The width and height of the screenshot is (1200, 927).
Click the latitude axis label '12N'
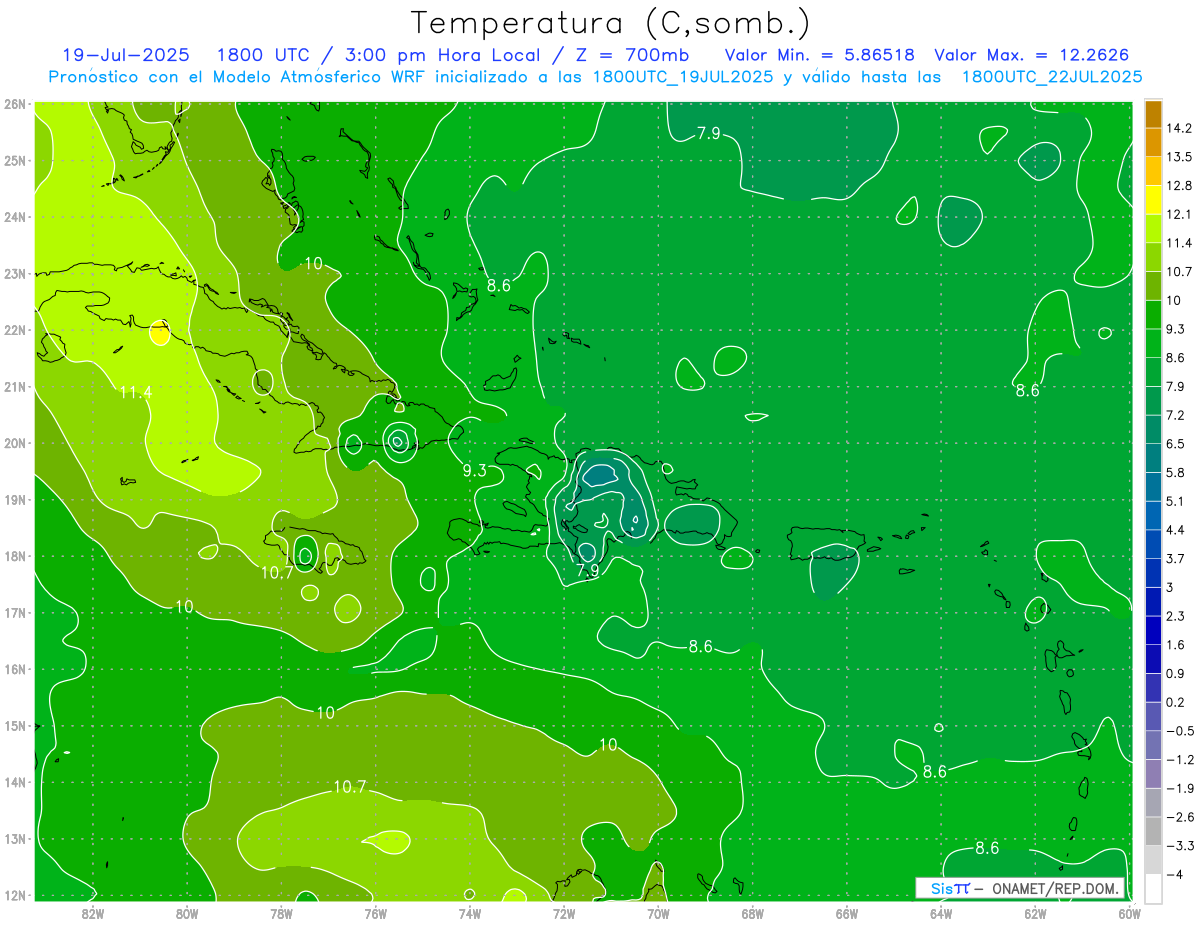pyautogui.click(x=14, y=895)
